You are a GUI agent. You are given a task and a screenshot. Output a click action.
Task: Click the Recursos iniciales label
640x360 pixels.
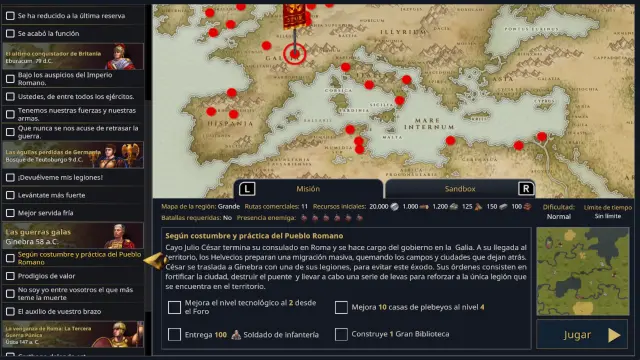click(339, 207)
